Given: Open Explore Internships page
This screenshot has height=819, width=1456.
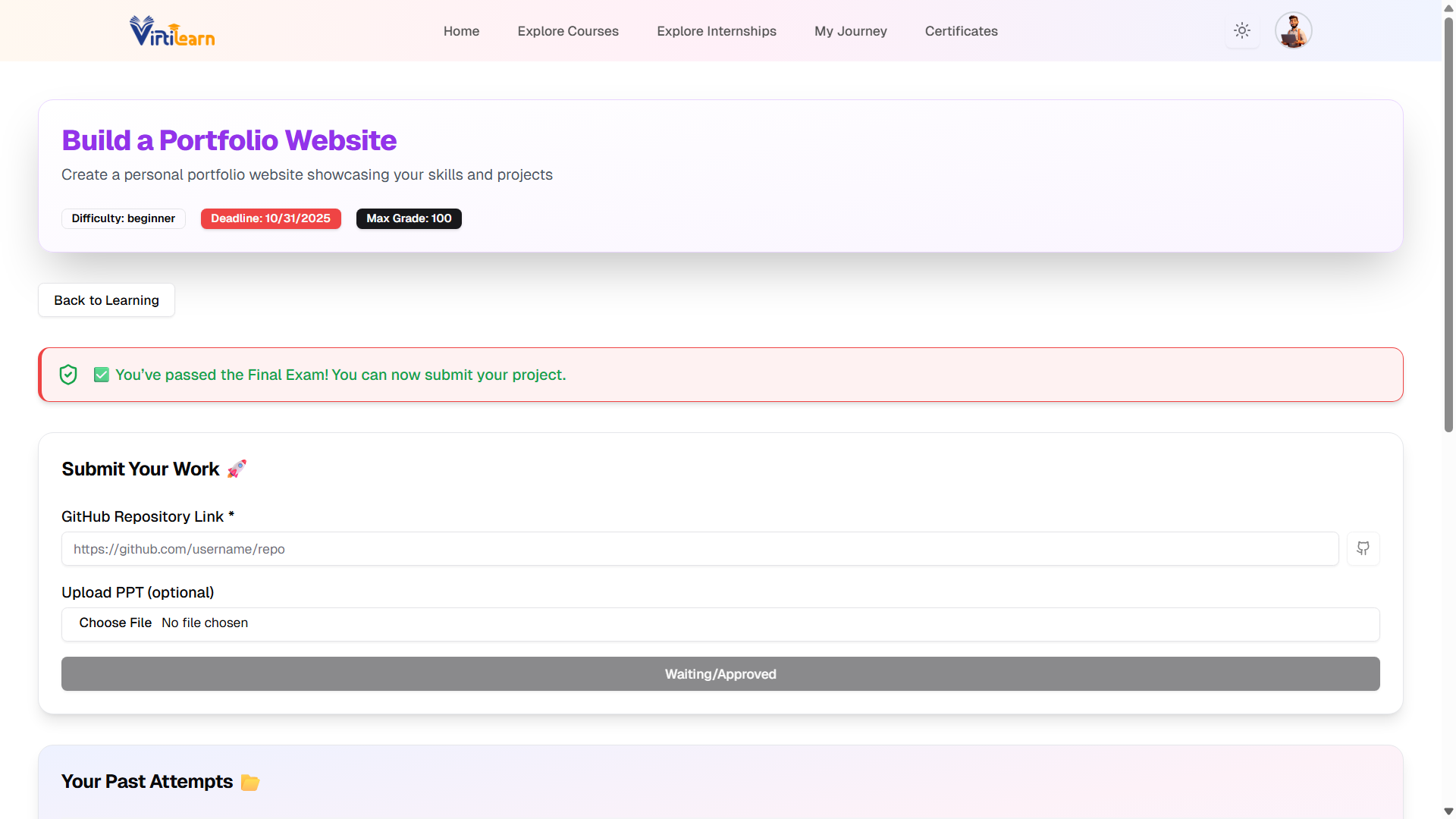Looking at the screenshot, I should tap(716, 31).
